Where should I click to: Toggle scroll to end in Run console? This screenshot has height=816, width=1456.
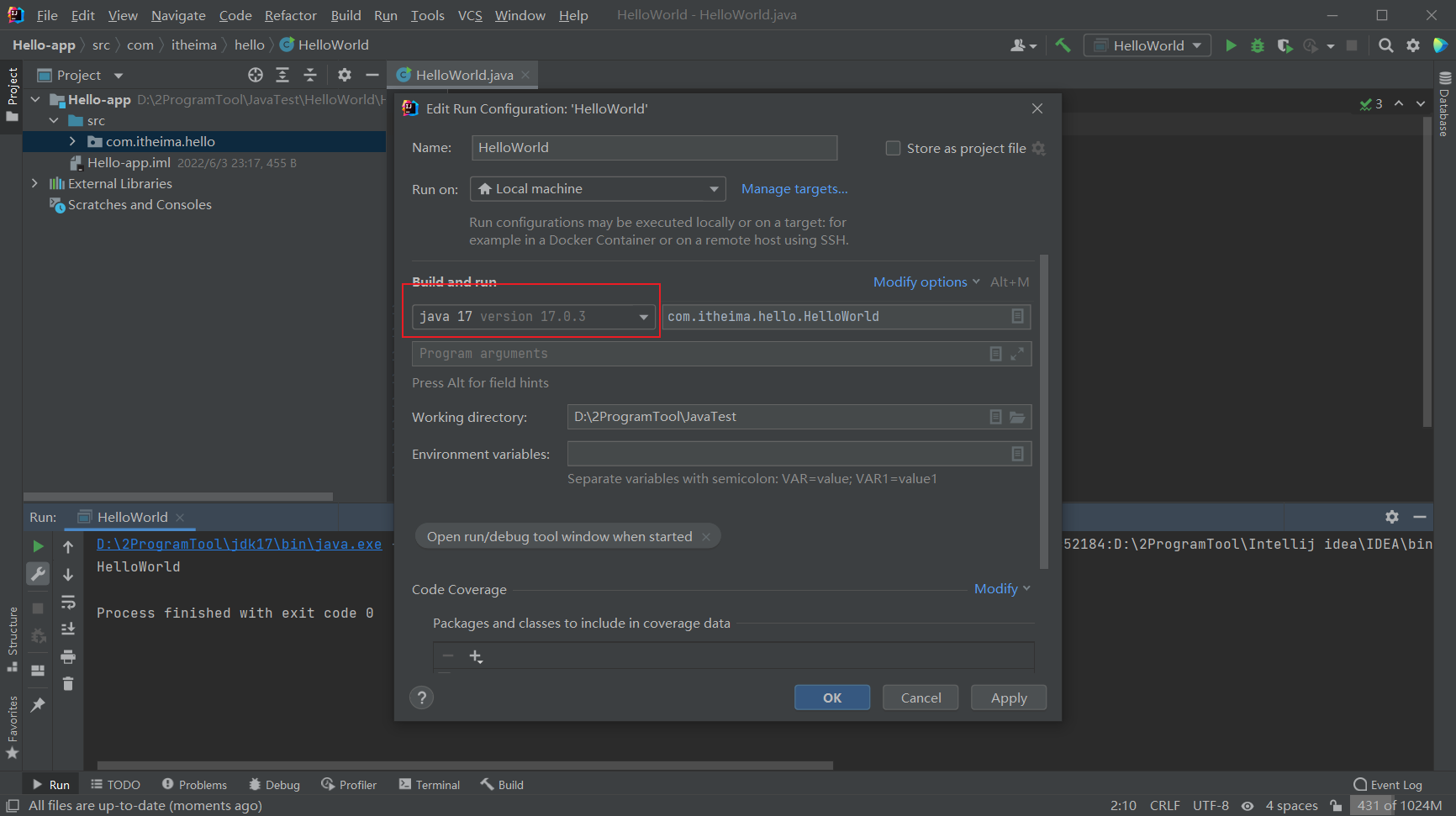(68, 629)
